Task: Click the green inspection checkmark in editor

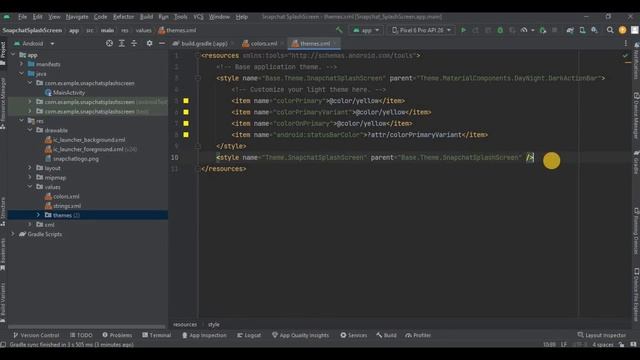Action: click(625, 56)
